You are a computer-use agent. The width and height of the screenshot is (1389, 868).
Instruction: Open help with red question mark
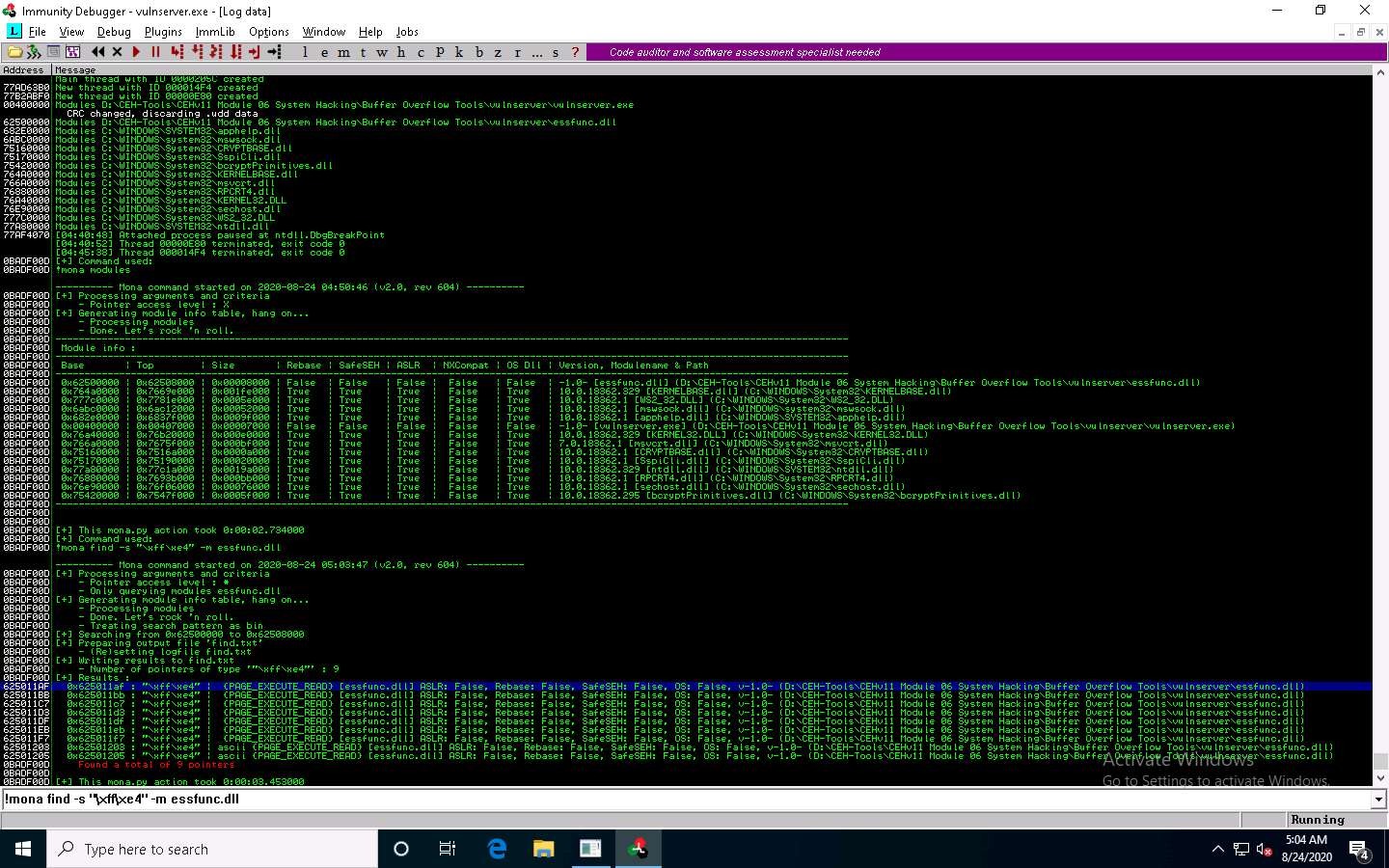point(575,52)
